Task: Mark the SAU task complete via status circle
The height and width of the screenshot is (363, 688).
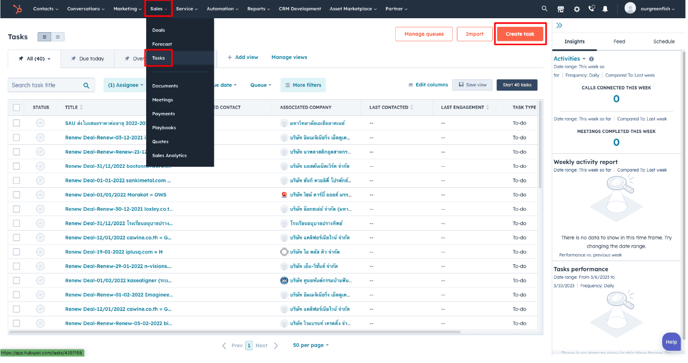Action: 40,123
